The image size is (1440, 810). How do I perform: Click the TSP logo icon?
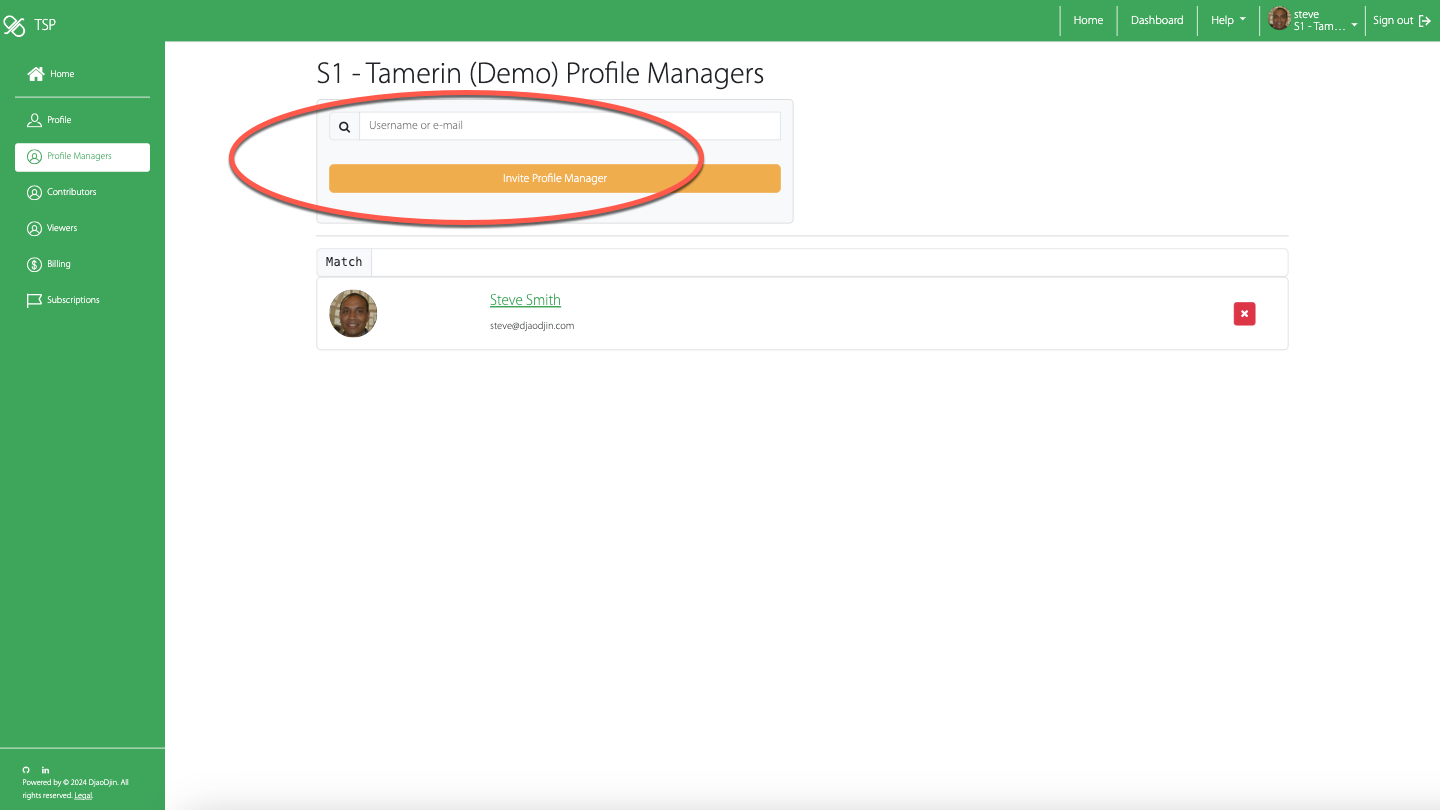coord(14,25)
